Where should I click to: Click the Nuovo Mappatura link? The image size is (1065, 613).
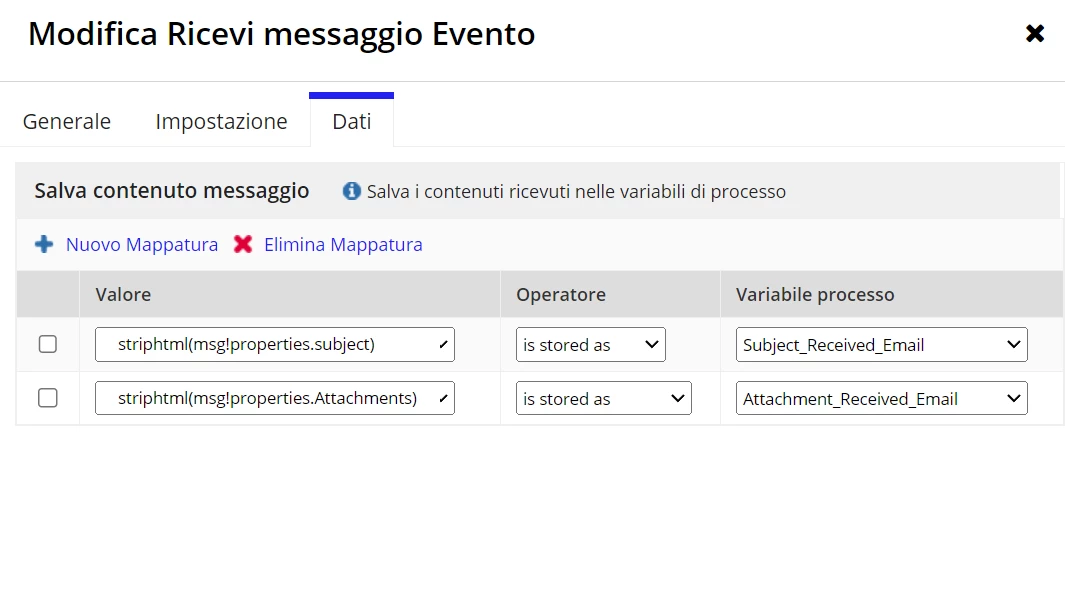click(x=142, y=244)
